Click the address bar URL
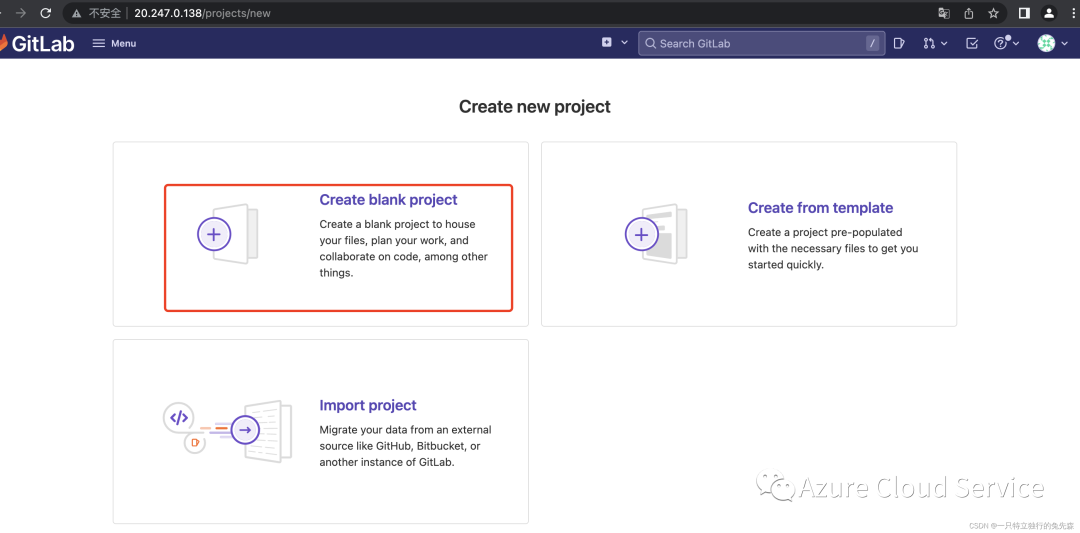1080x533 pixels. [x=202, y=13]
